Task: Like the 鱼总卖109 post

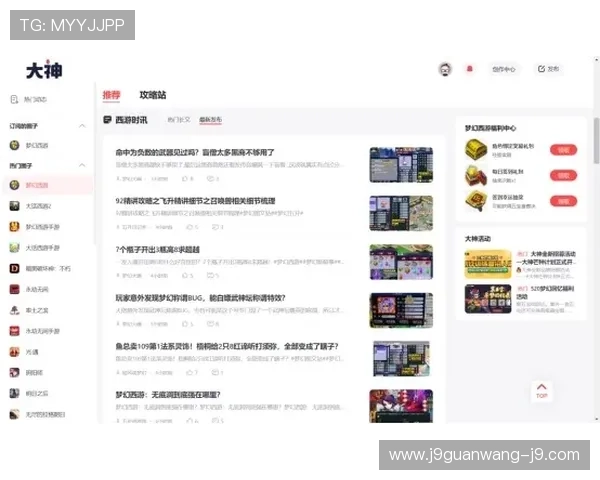Action: tap(192, 372)
